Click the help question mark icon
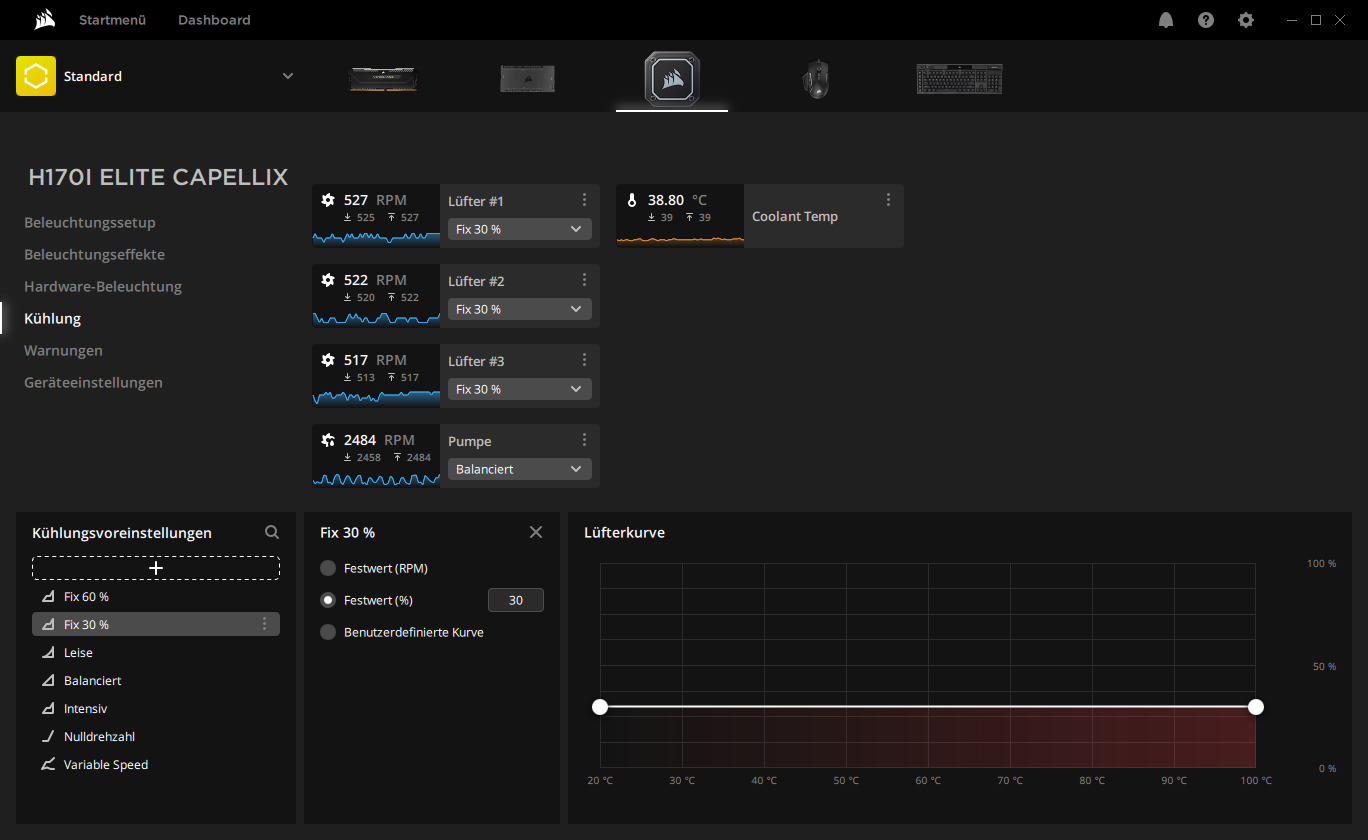 coord(1206,20)
